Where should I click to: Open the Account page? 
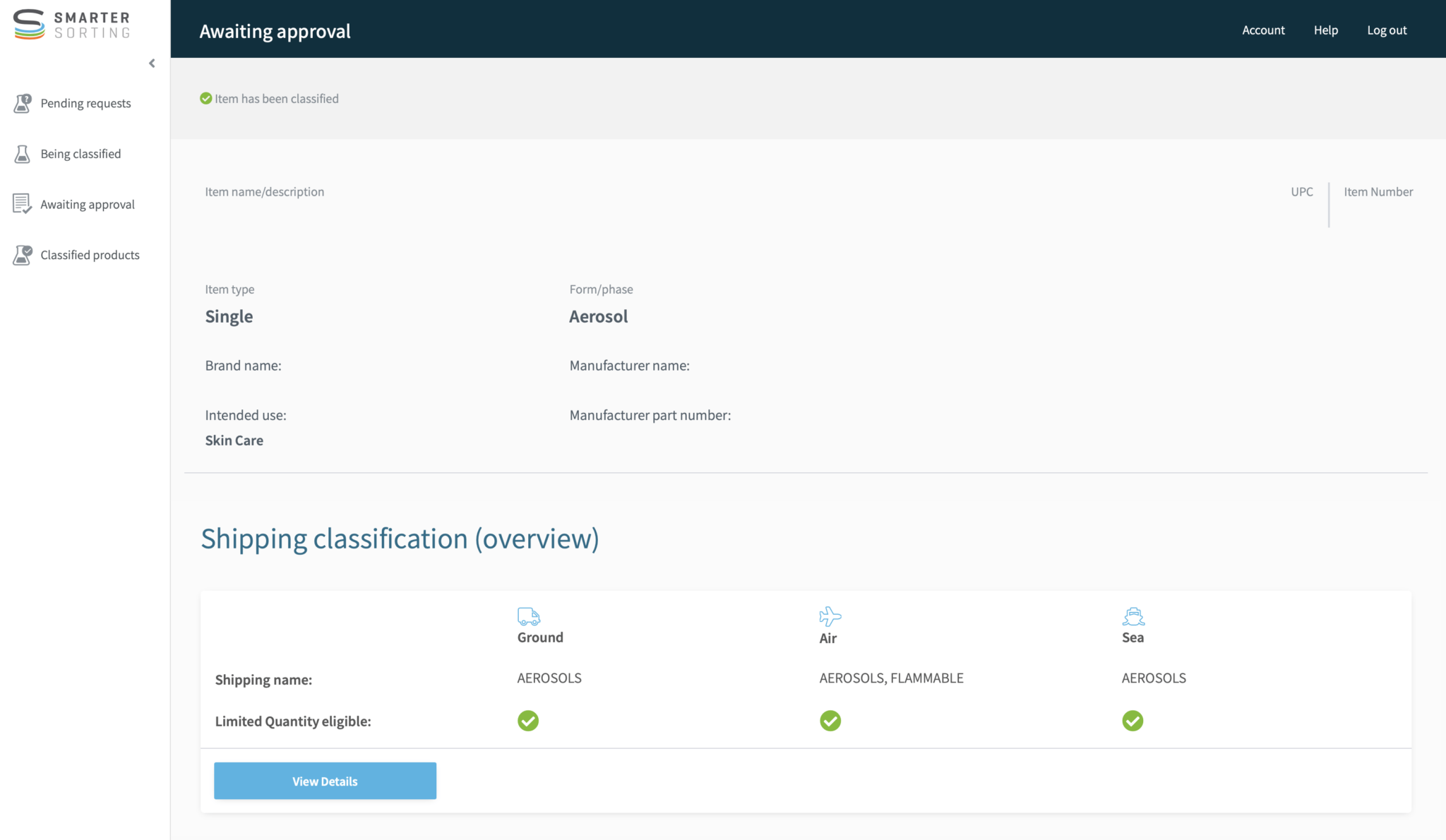click(1263, 30)
